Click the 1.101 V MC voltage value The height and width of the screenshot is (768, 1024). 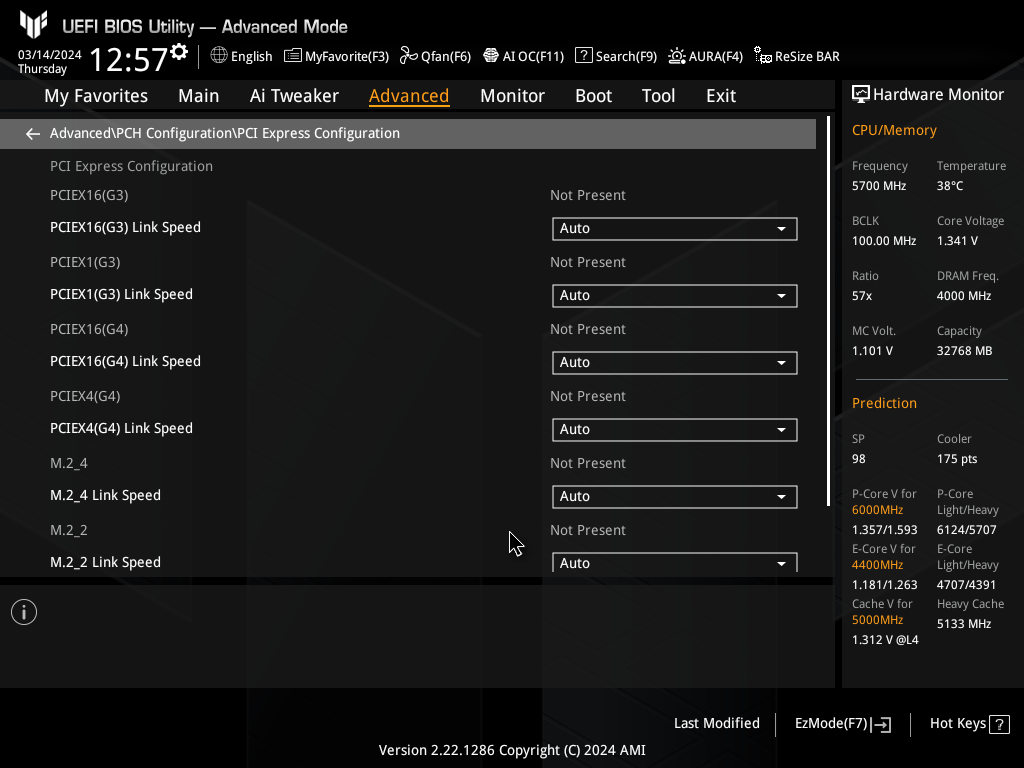click(x=872, y=351)
